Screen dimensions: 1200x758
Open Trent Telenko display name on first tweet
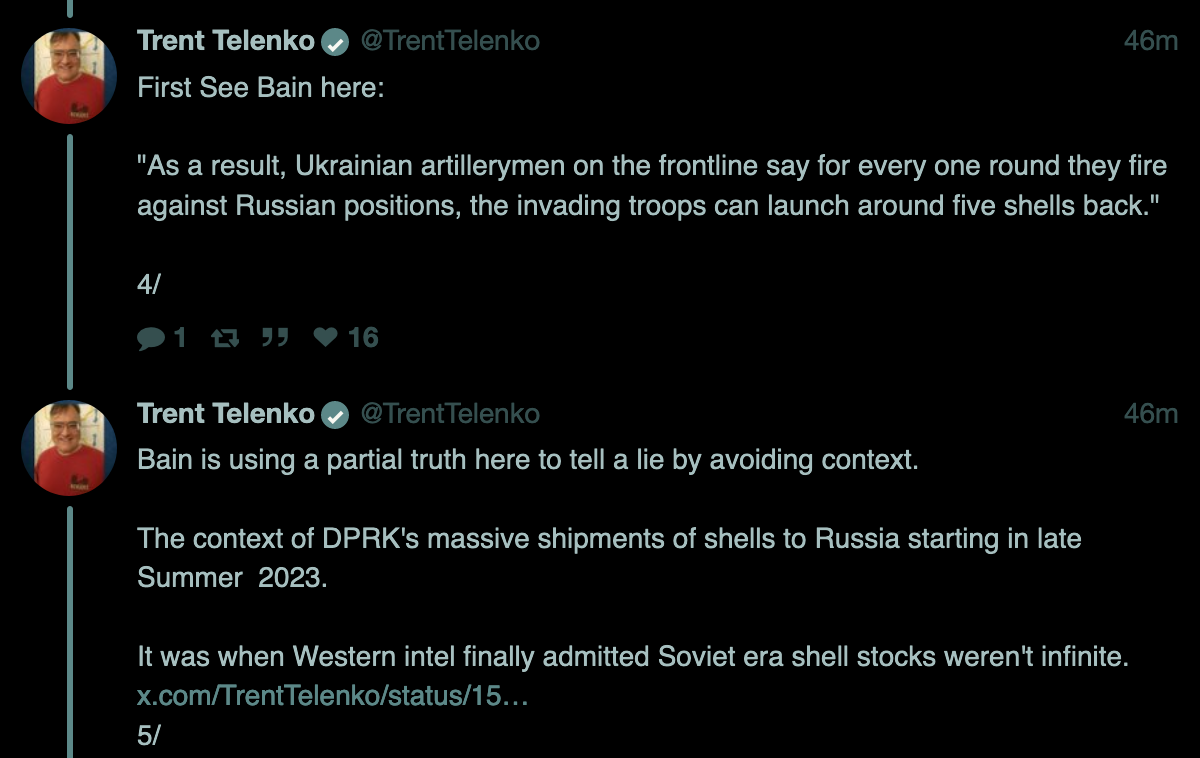[227, 41]
